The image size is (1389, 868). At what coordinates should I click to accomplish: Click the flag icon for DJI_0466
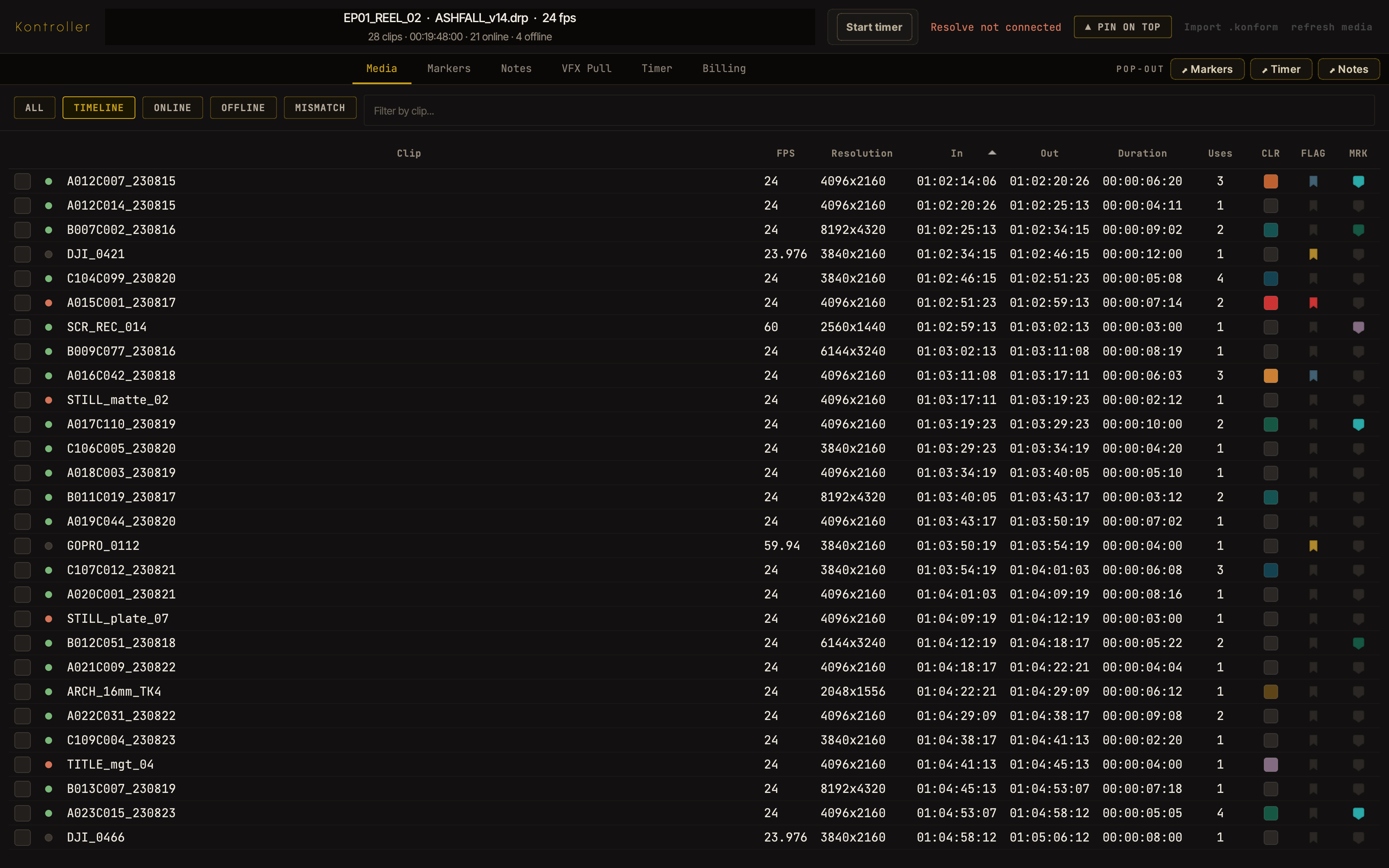pyautogui.click(x=1313, y=838)
